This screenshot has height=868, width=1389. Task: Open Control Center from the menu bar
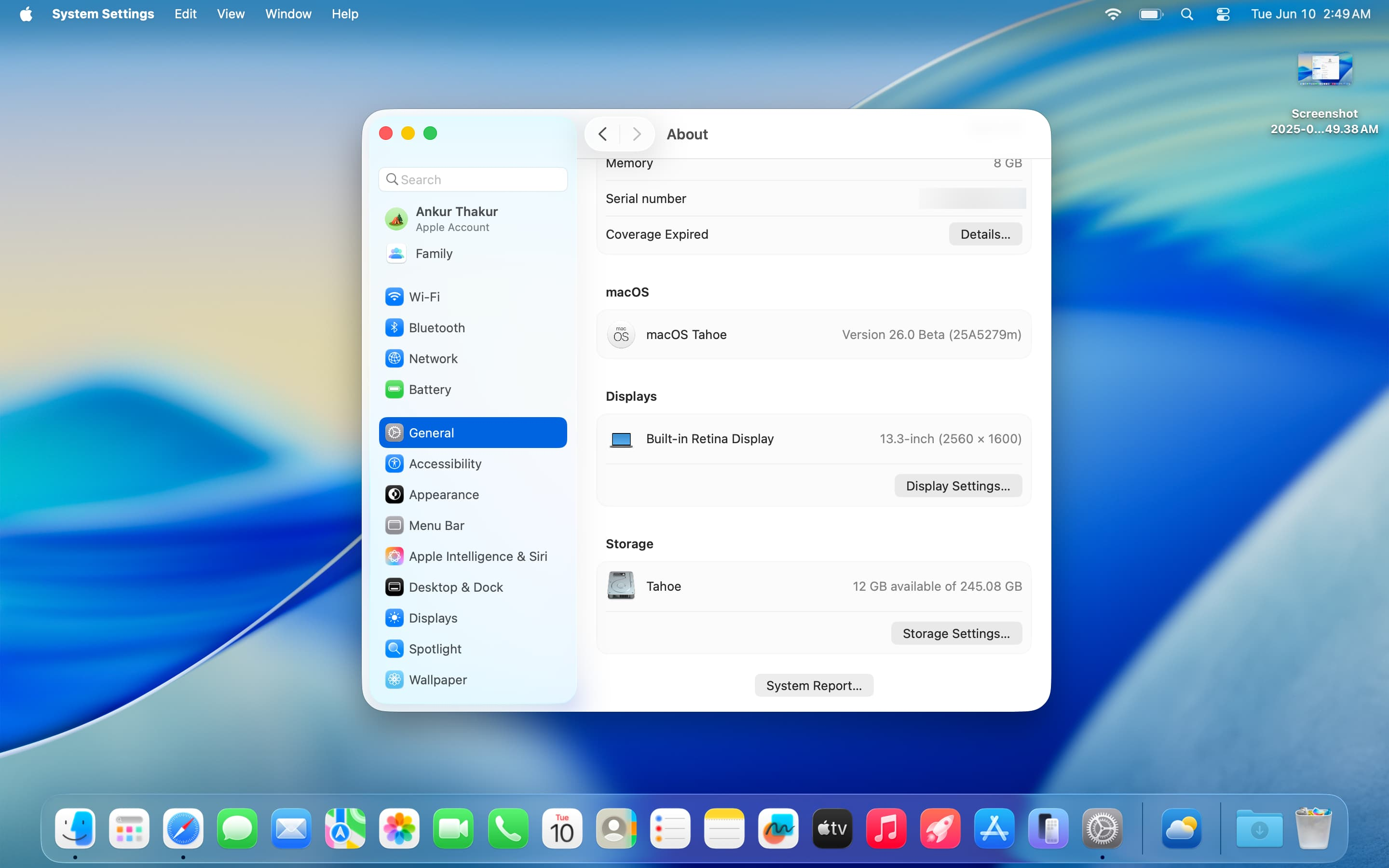click(x=1223, y=14)
